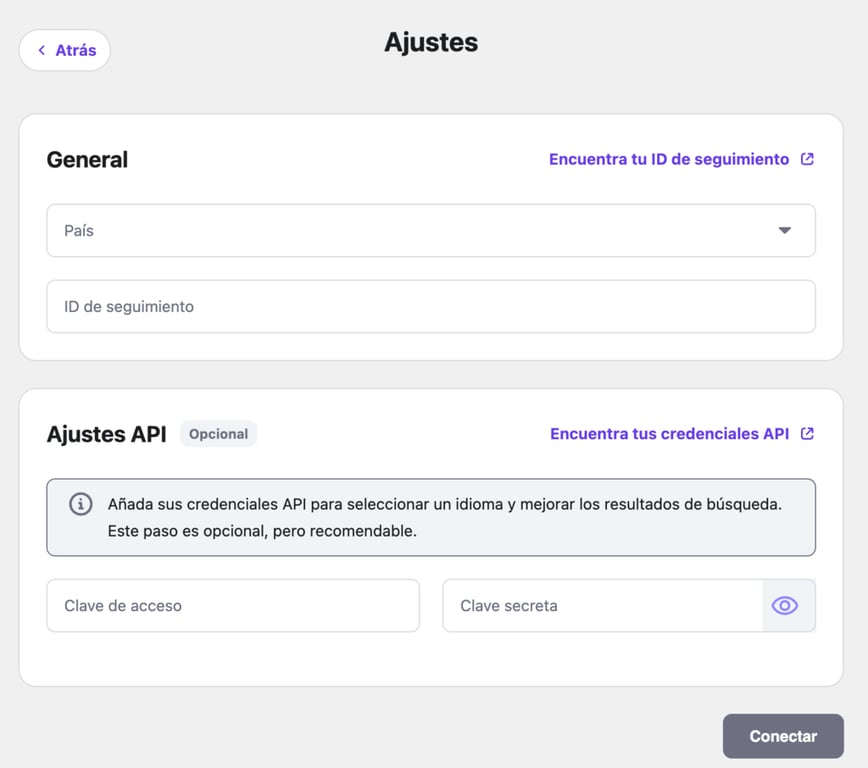Toggle visibility of the Clave secreta field
Screen dimensions: 868x768
point(784,605)
